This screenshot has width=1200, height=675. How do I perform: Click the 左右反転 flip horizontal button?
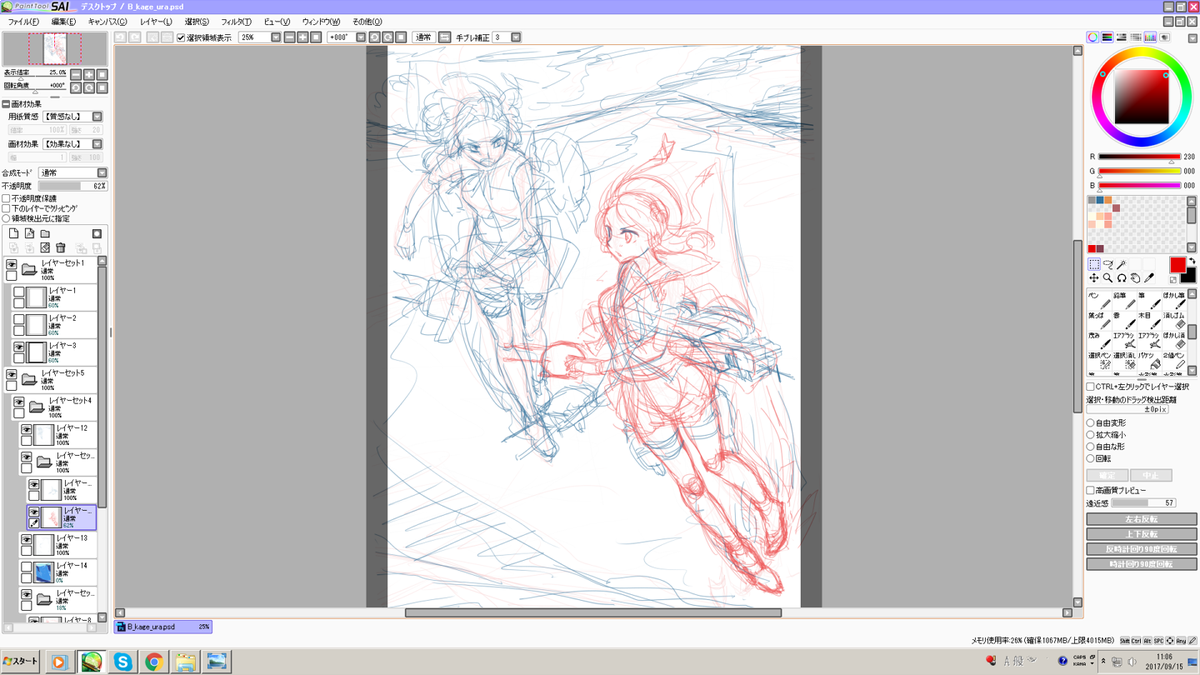tap(1141, 519)
